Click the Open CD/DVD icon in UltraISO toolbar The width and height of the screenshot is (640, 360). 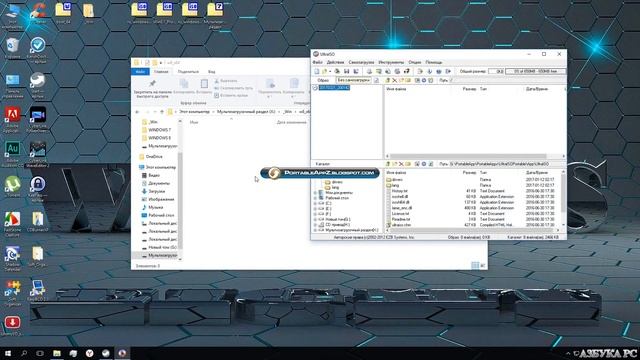(337, 71)
